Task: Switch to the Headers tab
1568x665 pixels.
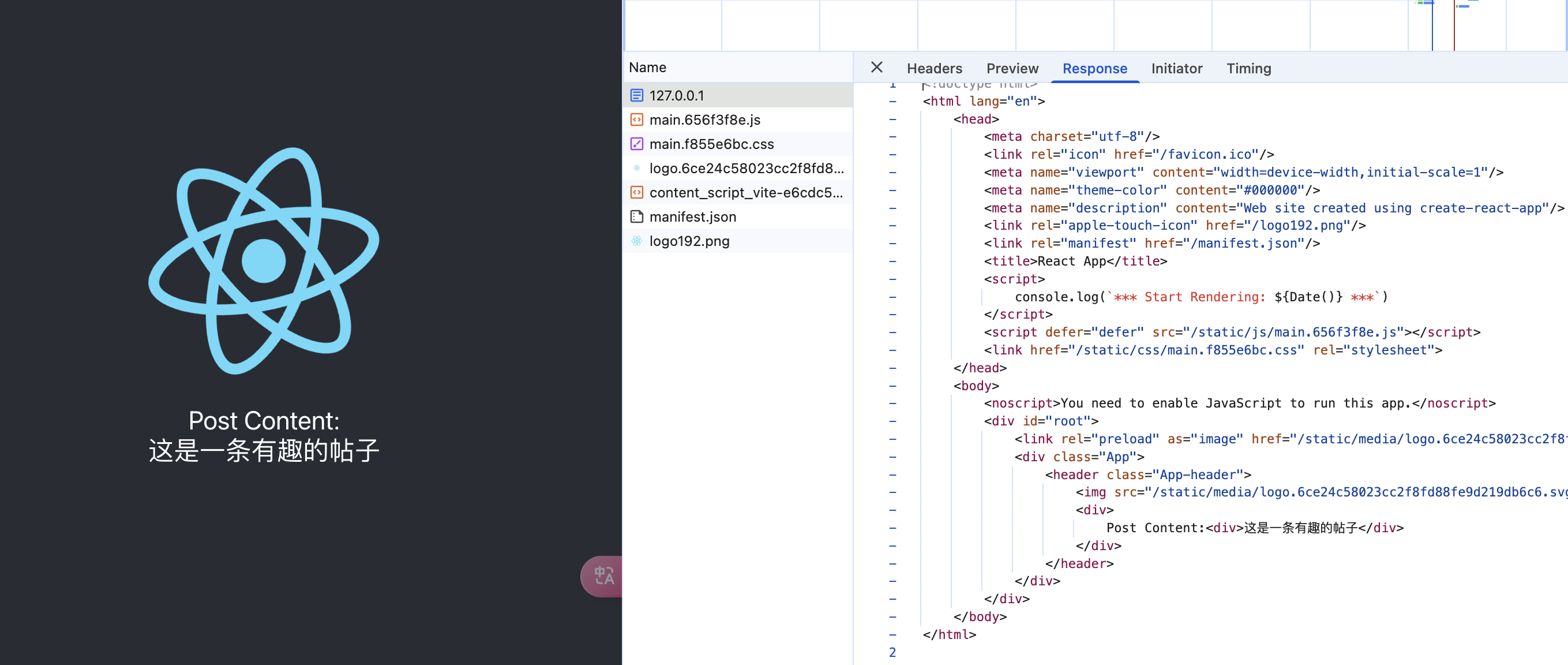Action: (934, 69)
